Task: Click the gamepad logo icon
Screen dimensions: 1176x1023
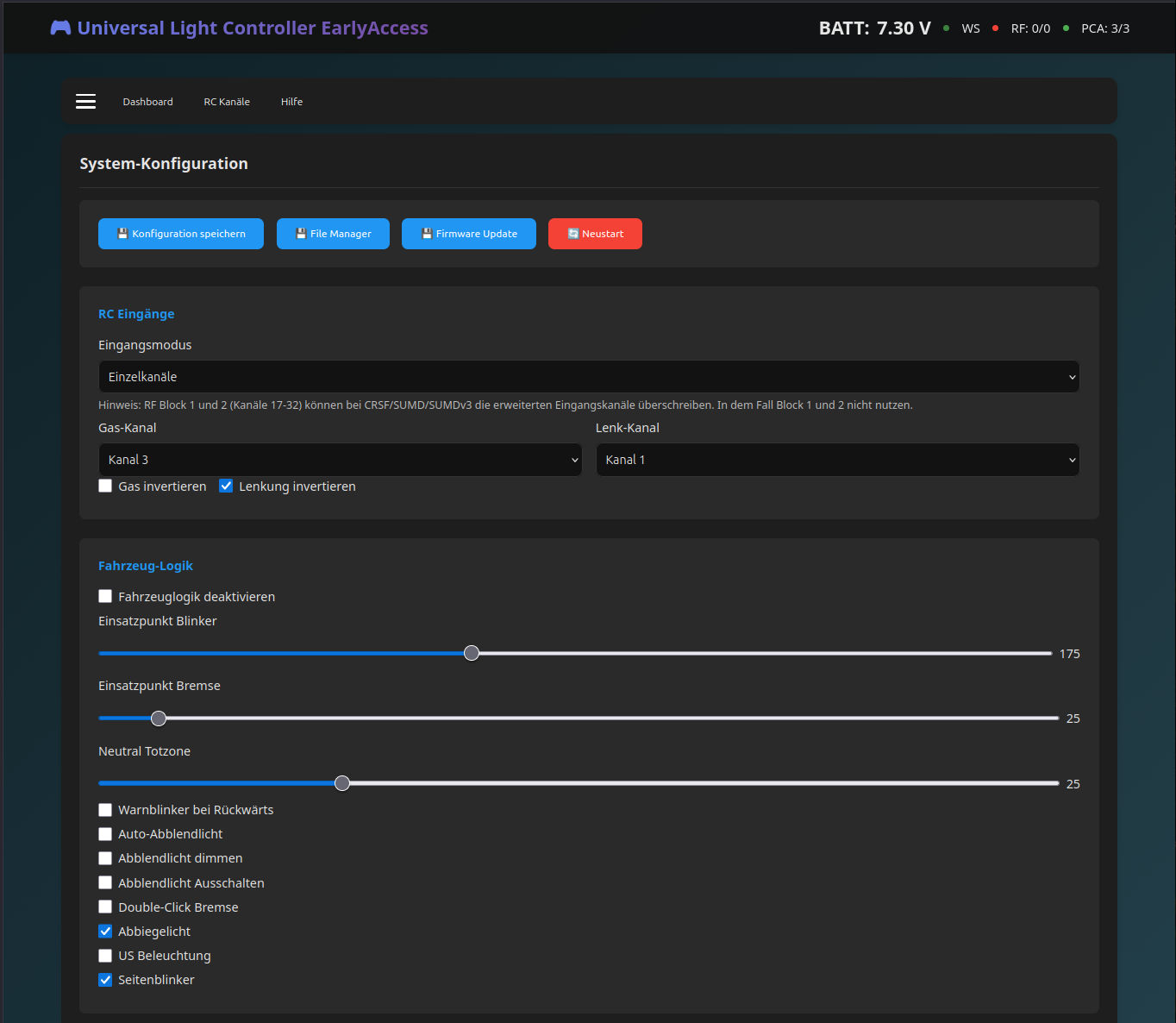Action: tap(60, 28)
